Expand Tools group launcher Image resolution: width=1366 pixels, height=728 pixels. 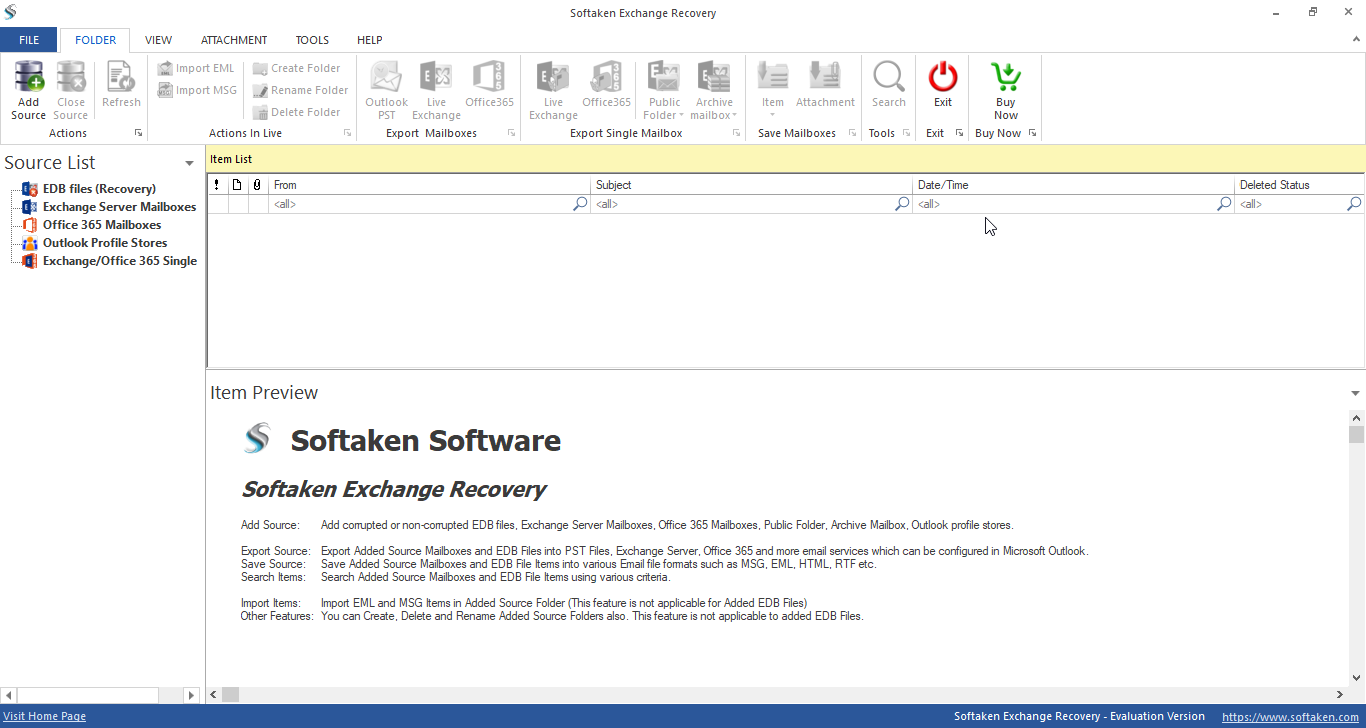[906, 133]
